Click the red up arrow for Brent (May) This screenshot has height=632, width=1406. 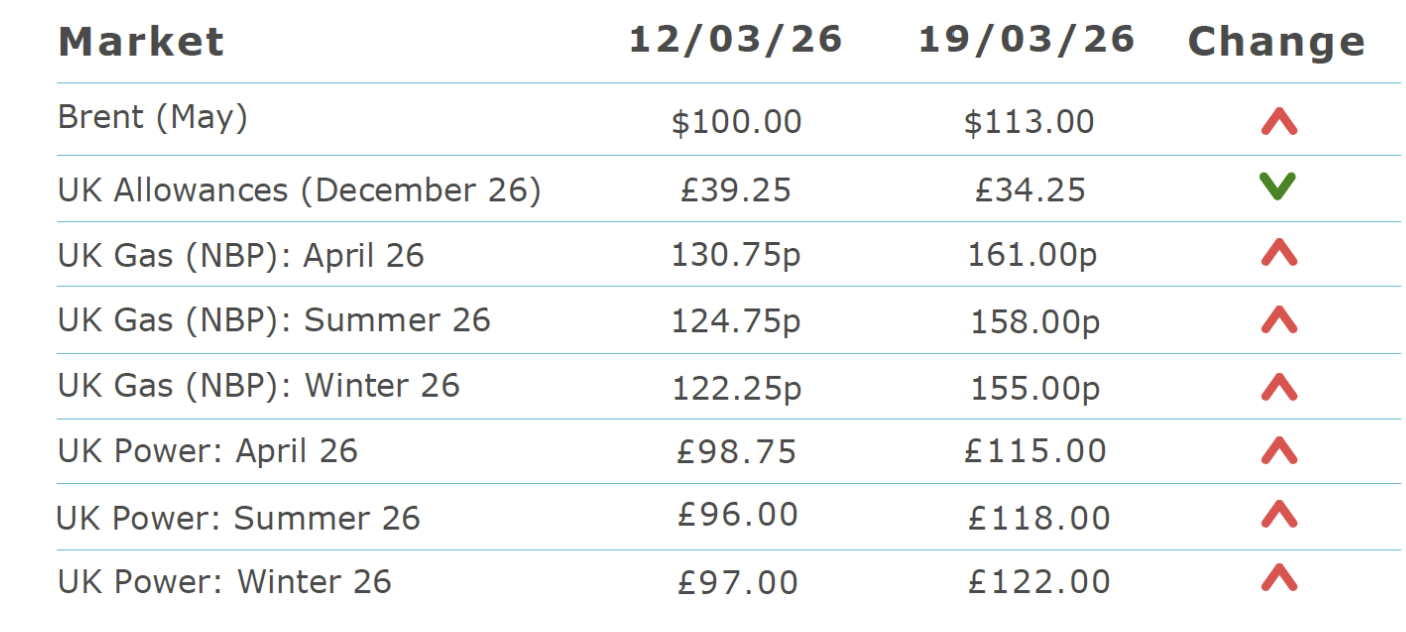(1278, 122)
